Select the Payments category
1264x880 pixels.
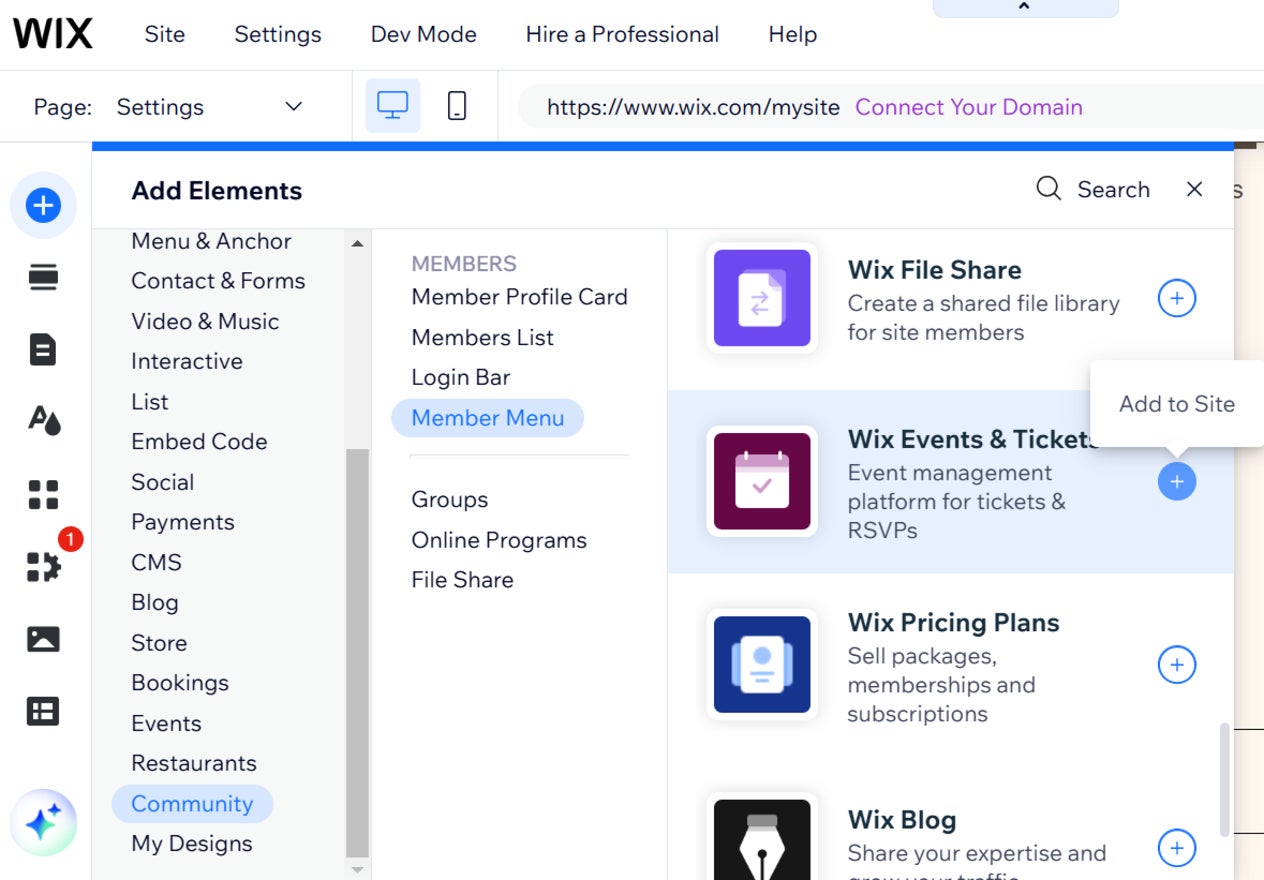click(183, 522)
